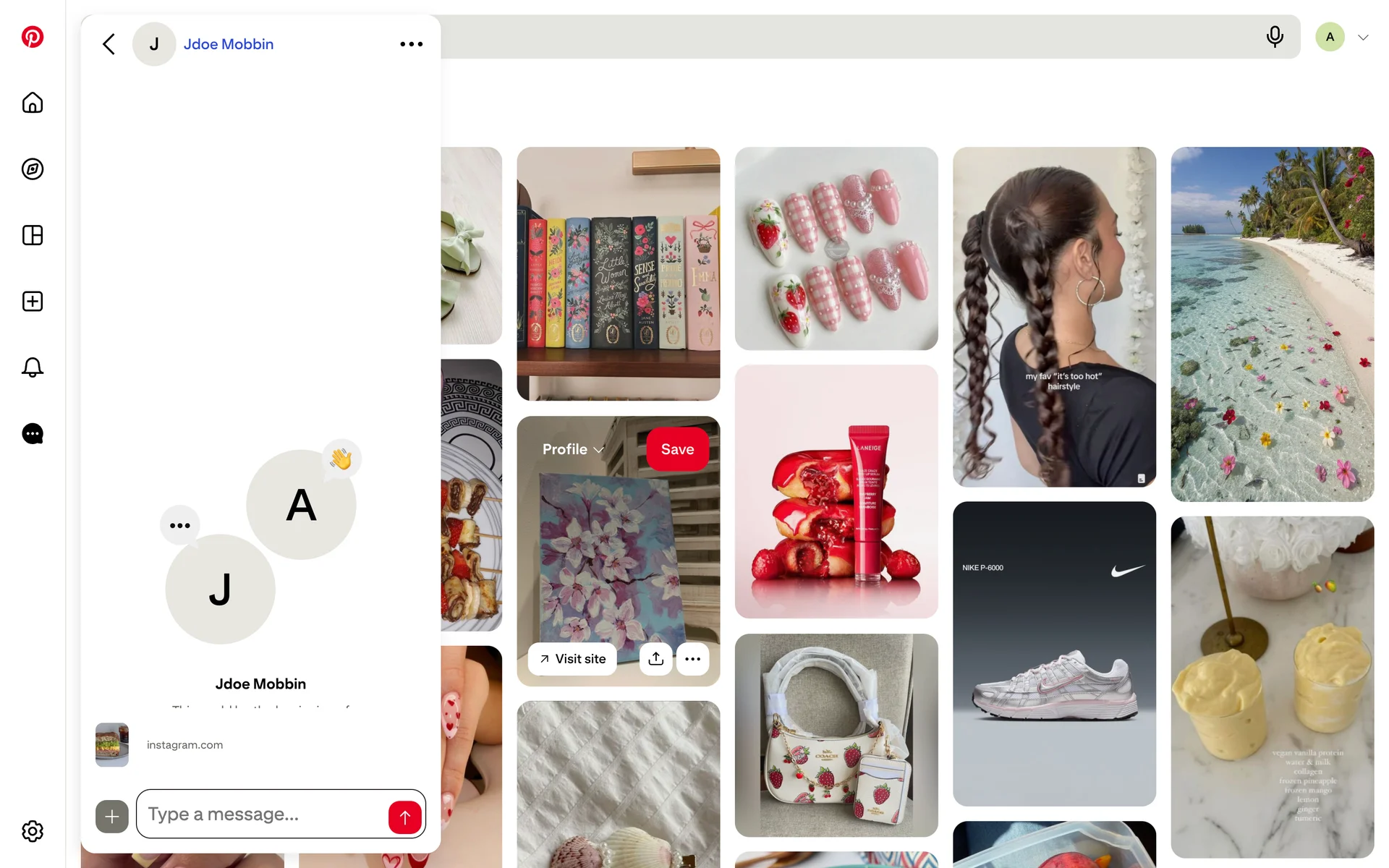Activate voice search microphone
1389x868 pixels.
pos(1275,37)
